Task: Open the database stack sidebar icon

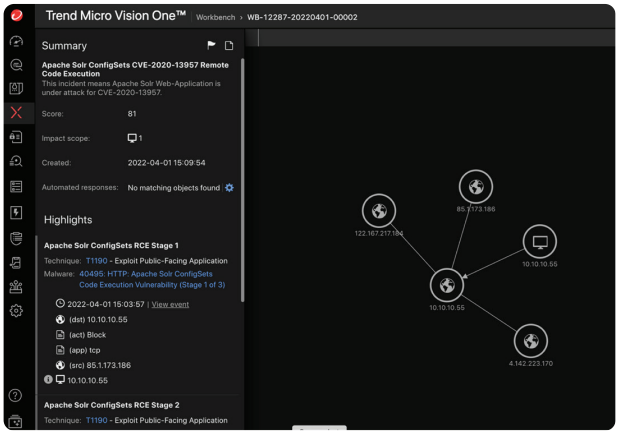Action: point(16,238)
